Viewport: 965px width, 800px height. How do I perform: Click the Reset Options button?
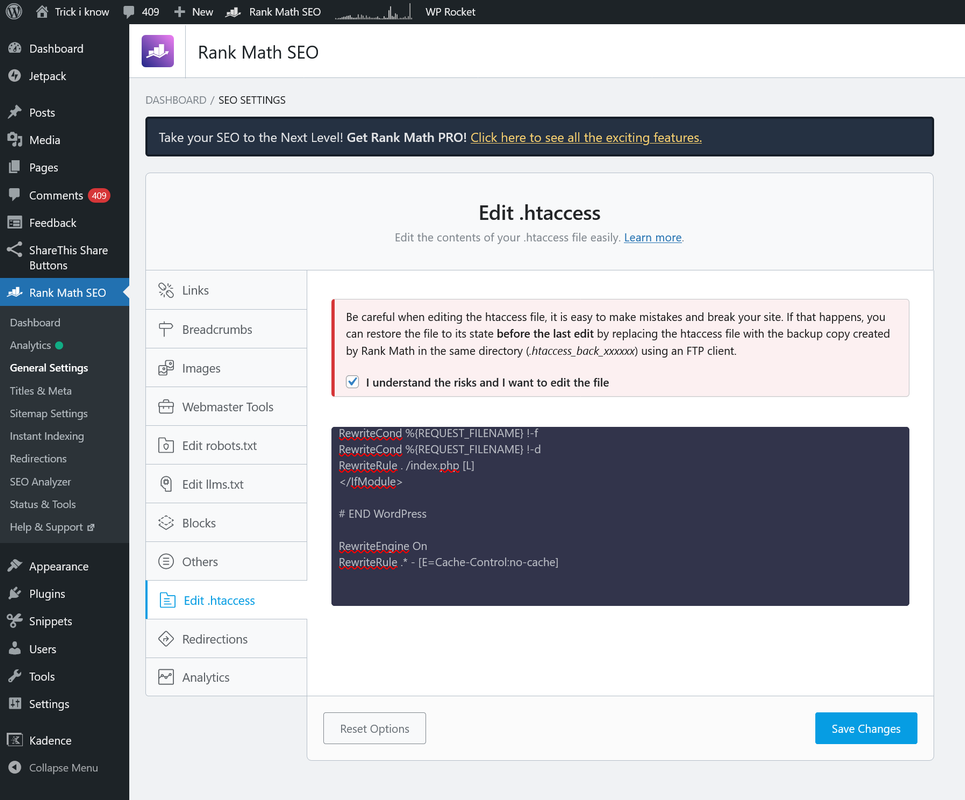(x=374, y=728)
